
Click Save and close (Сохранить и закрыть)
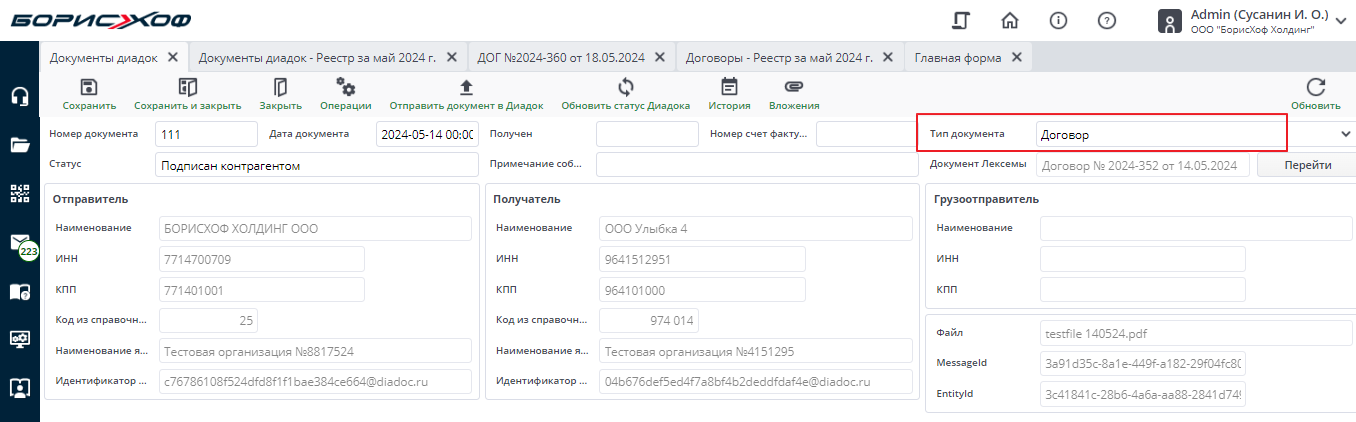pyautogui.click(x=187, y=88)
